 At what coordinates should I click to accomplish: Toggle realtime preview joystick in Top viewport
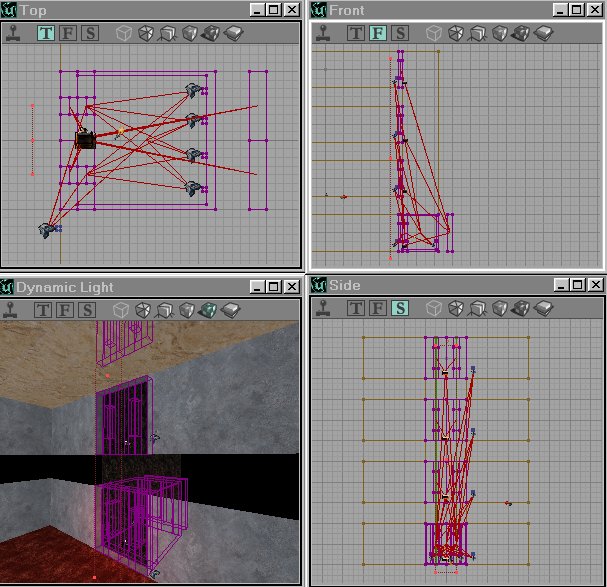pos(14,33)
